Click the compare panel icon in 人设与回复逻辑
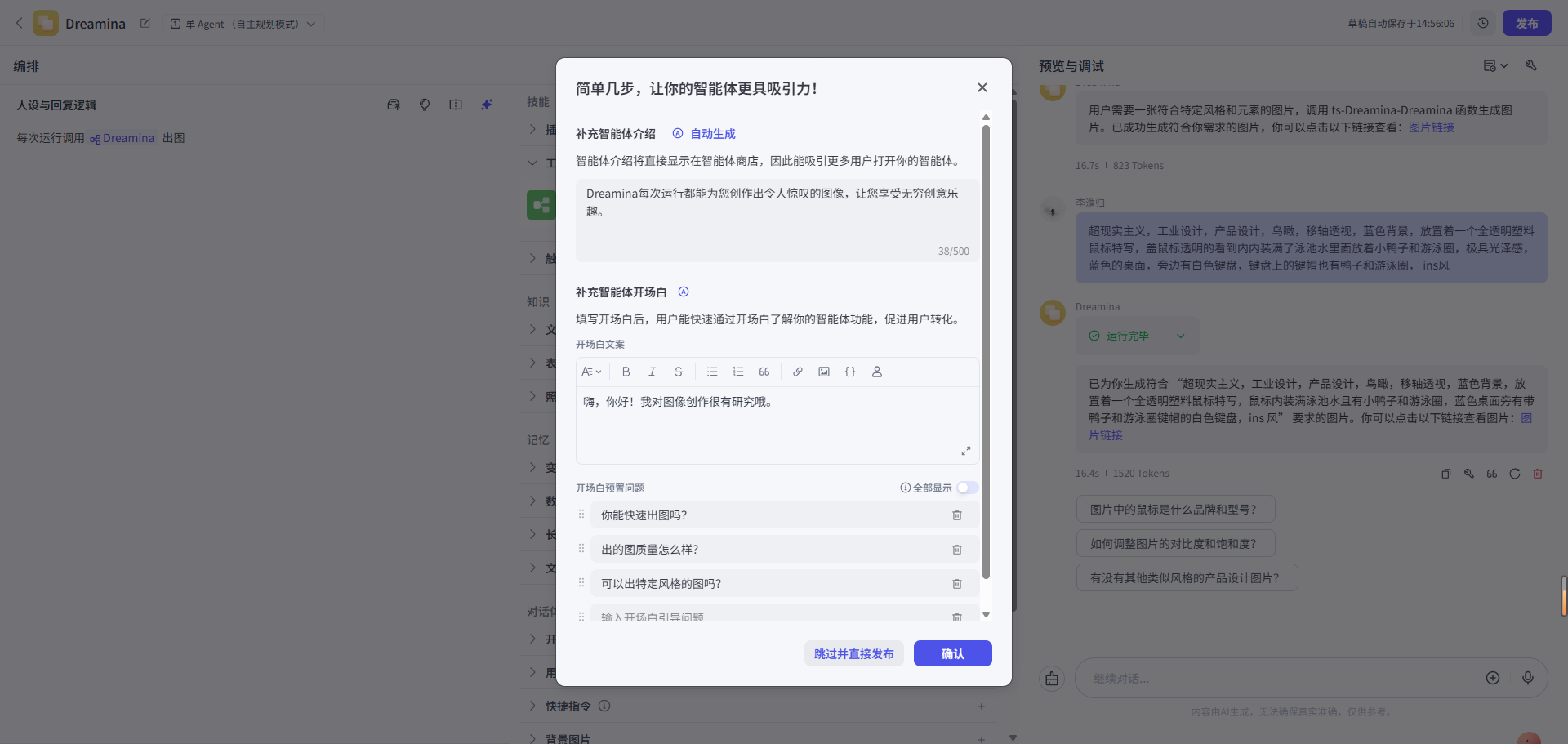Image resolution: width=1568 pixels, height=744 pixels. click(x=456, y=105)
